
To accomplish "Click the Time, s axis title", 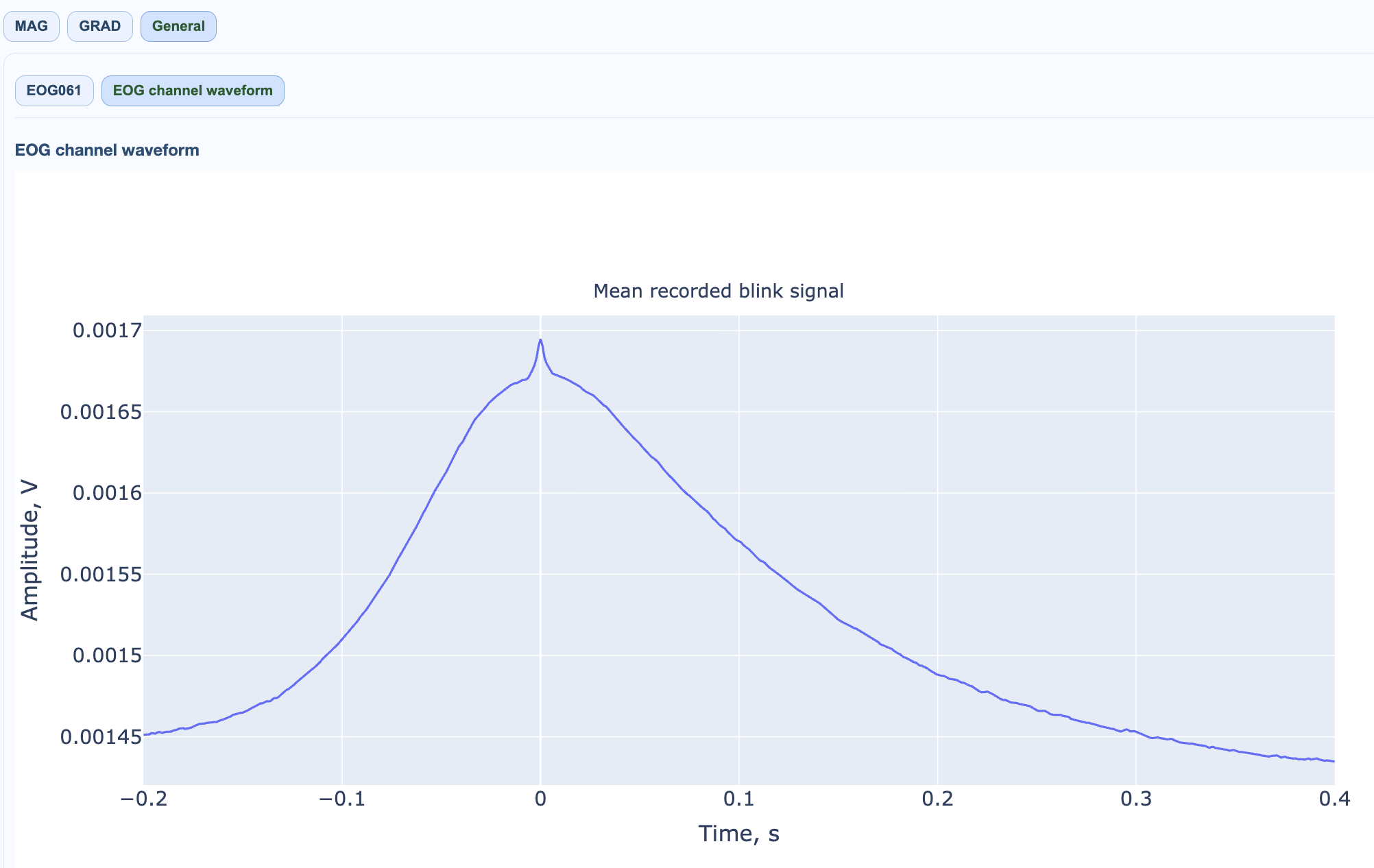I will pyautogui.click(x=738, y=834).
